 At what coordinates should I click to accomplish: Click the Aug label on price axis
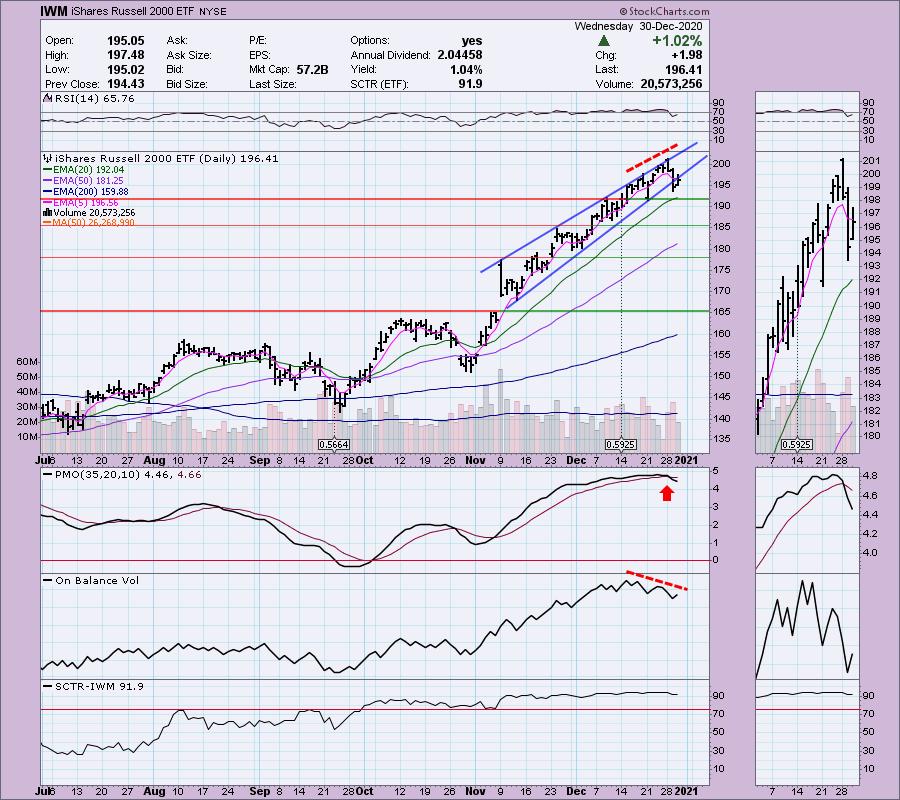[154, 460]
